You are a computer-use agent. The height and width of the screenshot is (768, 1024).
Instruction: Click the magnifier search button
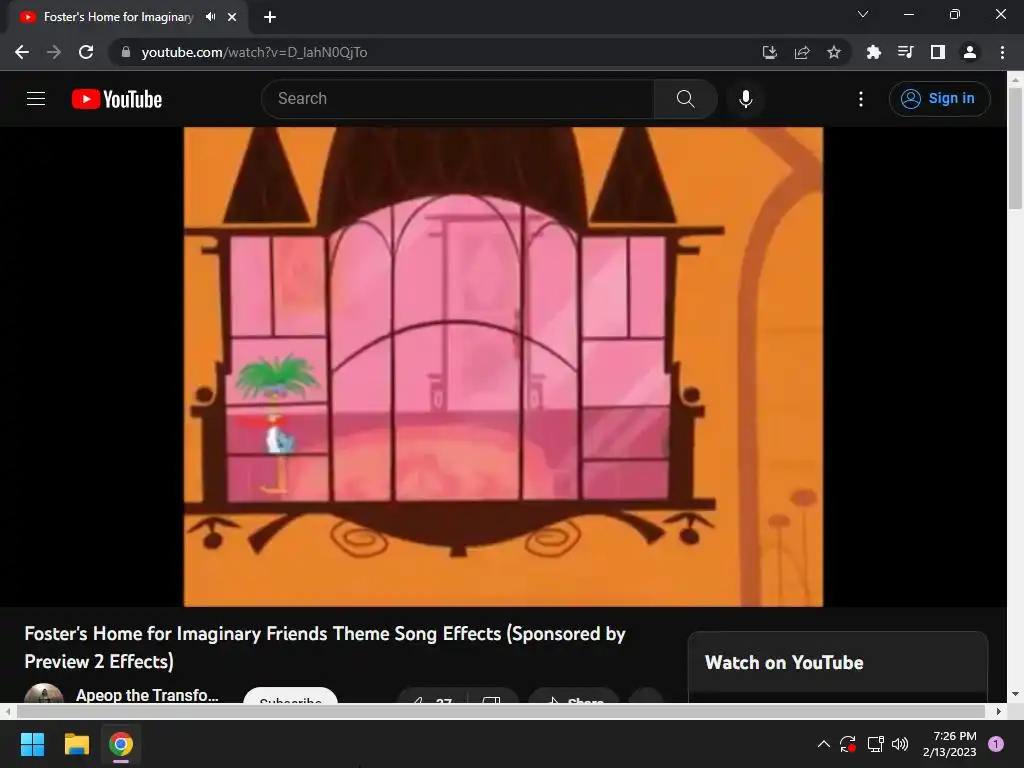pos(685,99)
